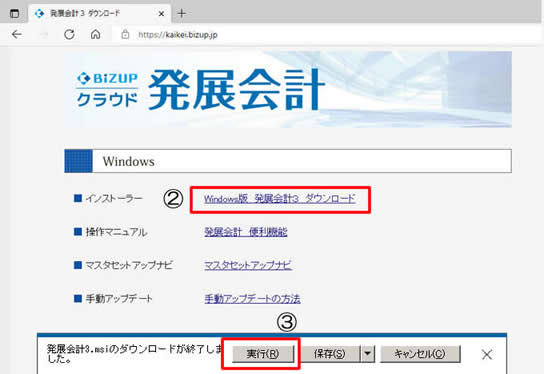
Task: Go to the browser home icon
Action: click(x=95, y=34)
